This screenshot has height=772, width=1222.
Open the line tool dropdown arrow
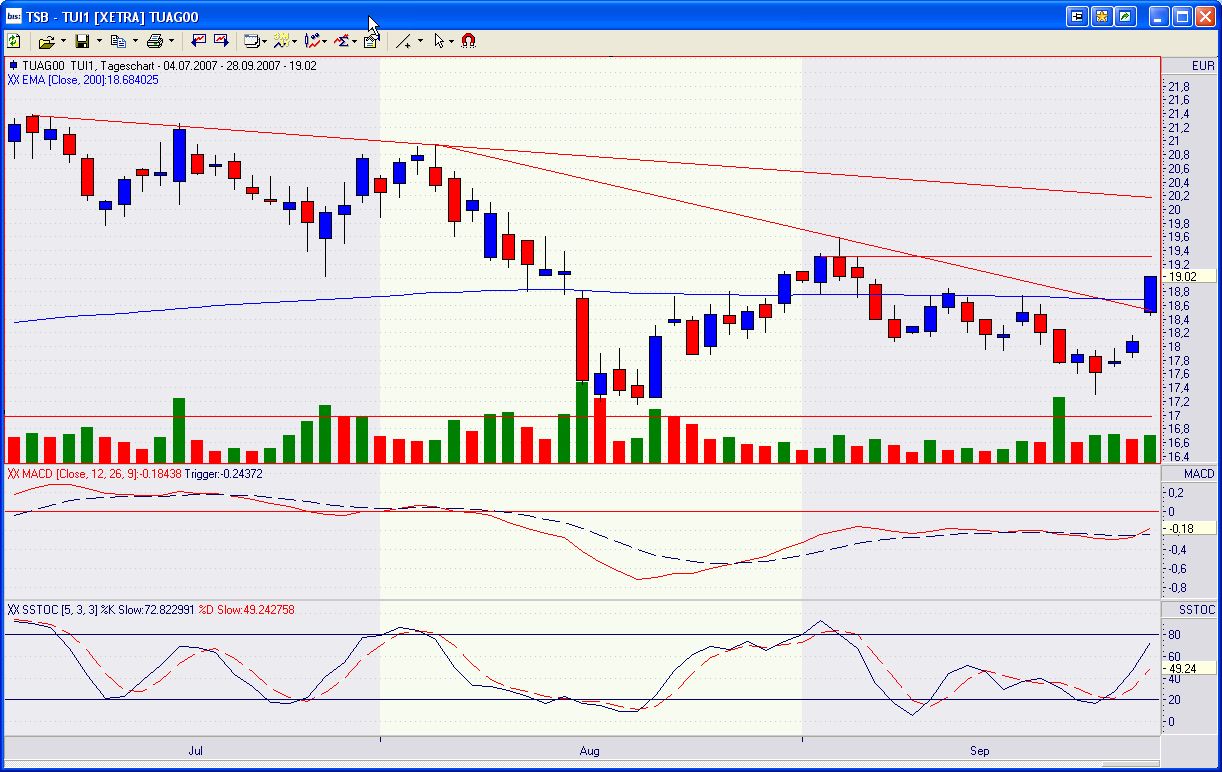point(420,41)
